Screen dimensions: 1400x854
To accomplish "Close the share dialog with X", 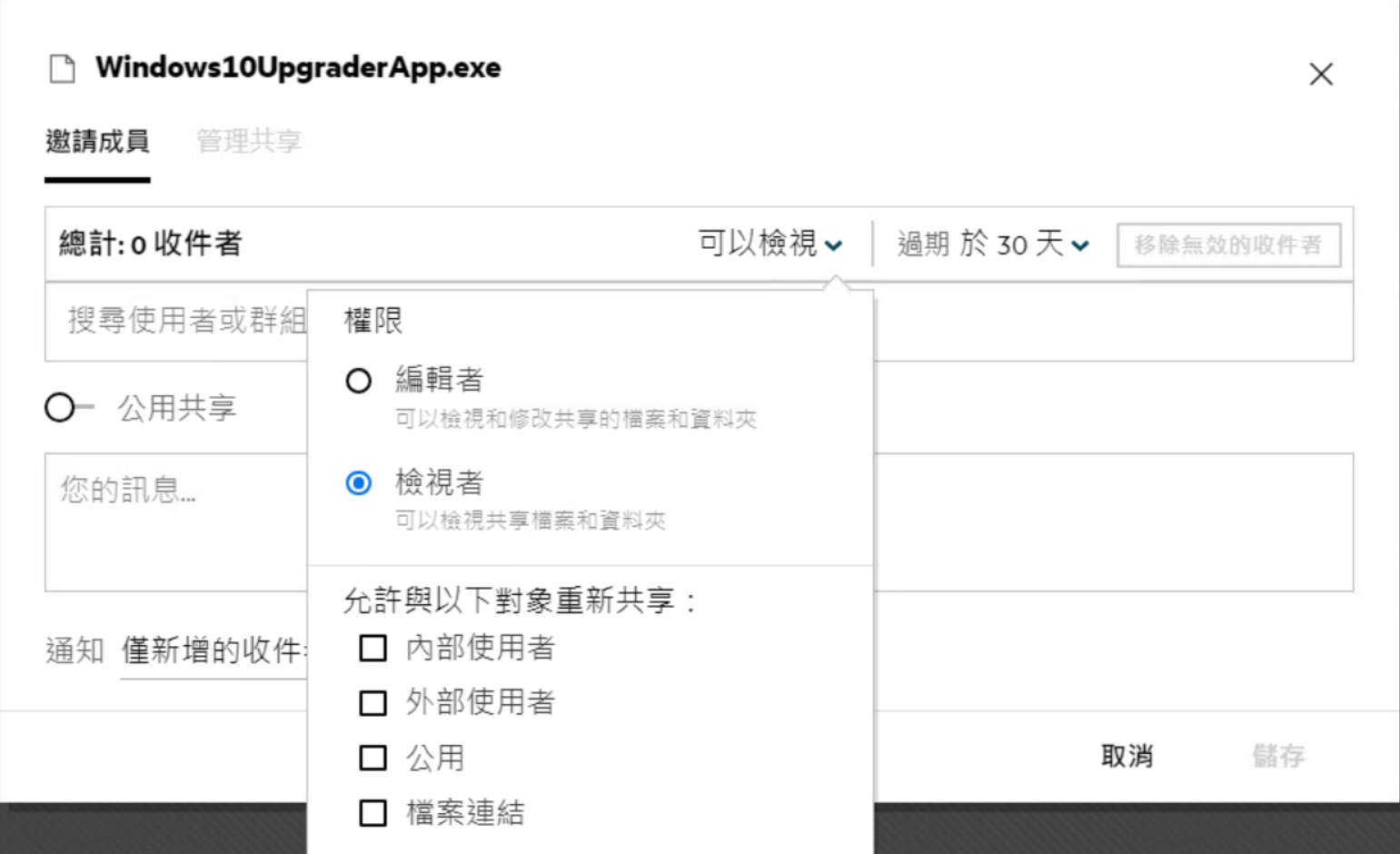I will point(1321,74).
